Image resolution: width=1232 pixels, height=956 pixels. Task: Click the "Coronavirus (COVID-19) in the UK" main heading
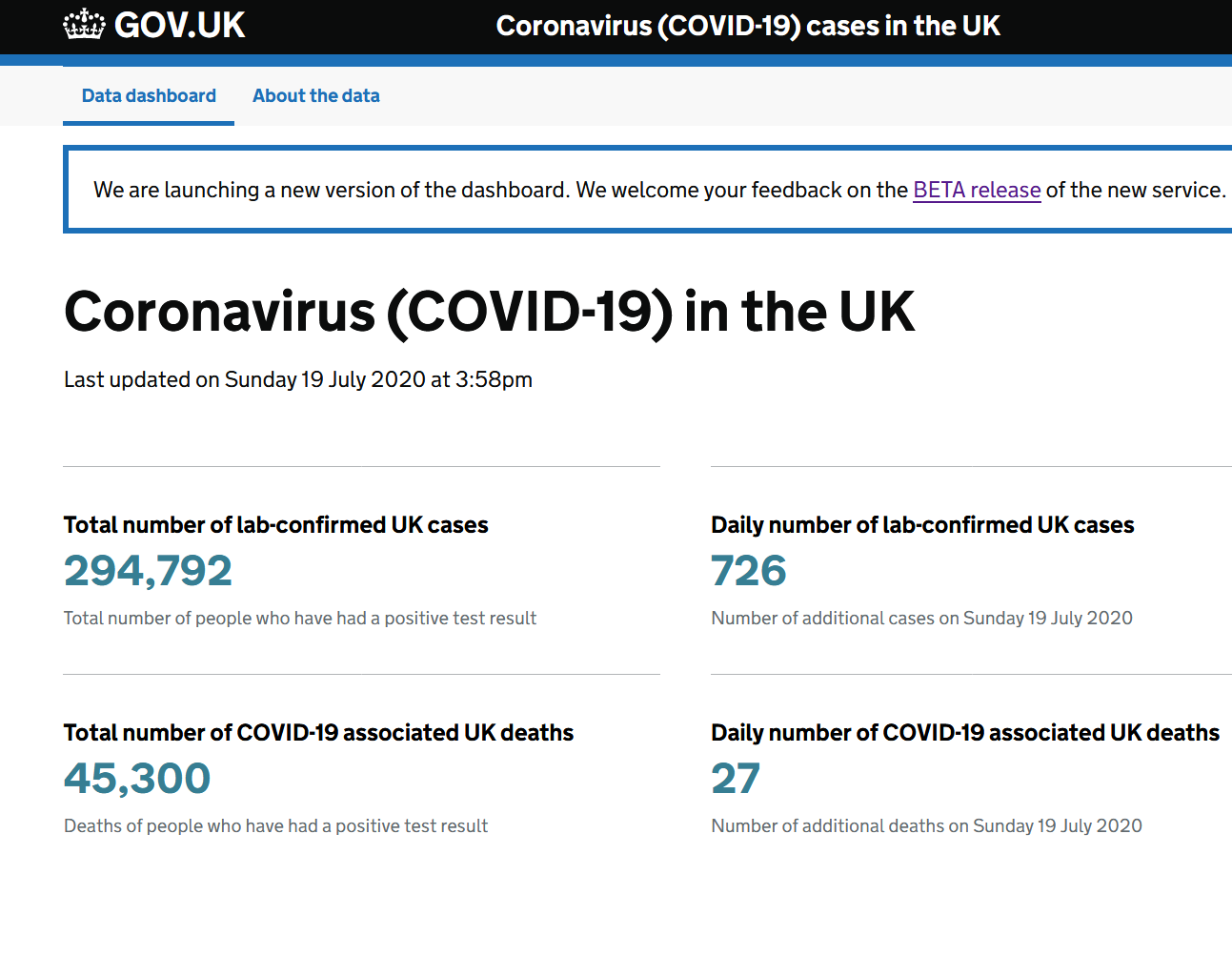(x=489, y=312)
